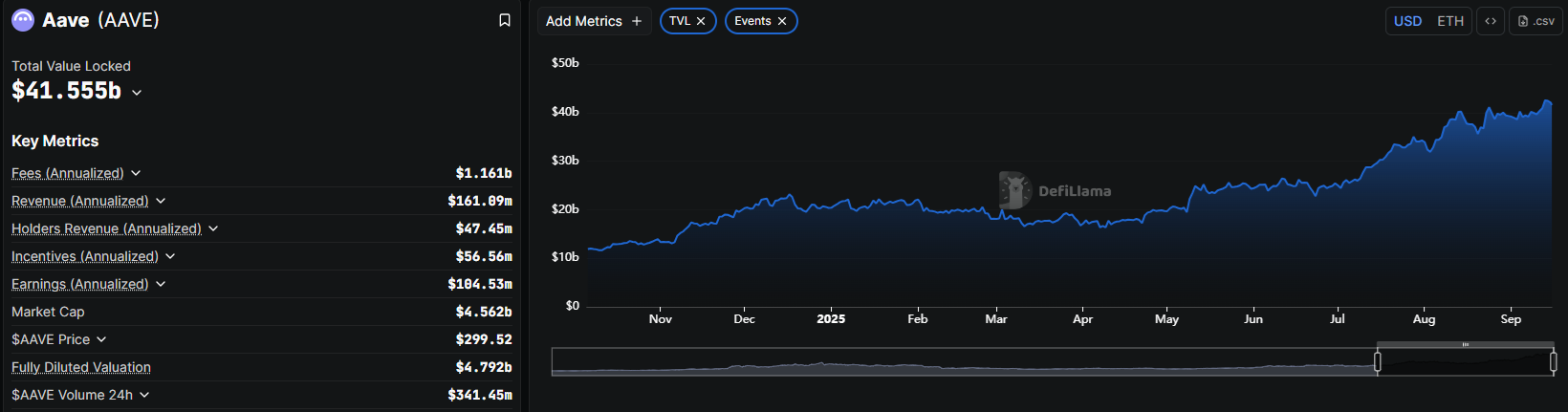Viewport: 1568px width, 412px height.
Task: Click left handle of chart range slider
Action: click(x=1378, y=361)
